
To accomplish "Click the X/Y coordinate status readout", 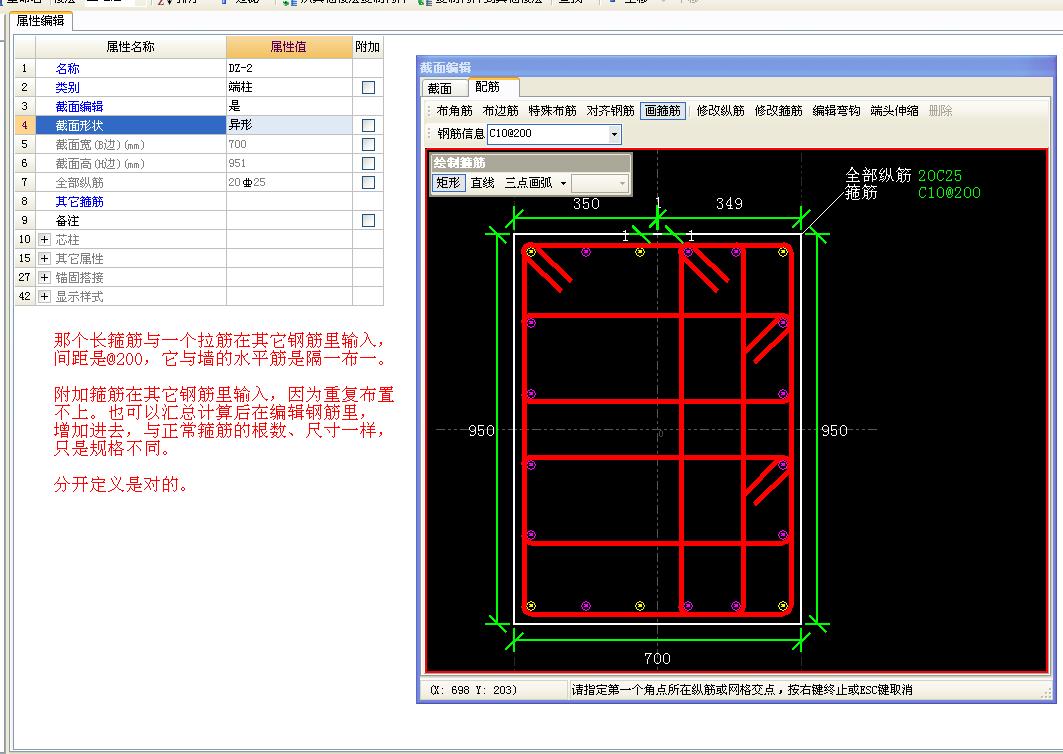I will click(473, 690).
